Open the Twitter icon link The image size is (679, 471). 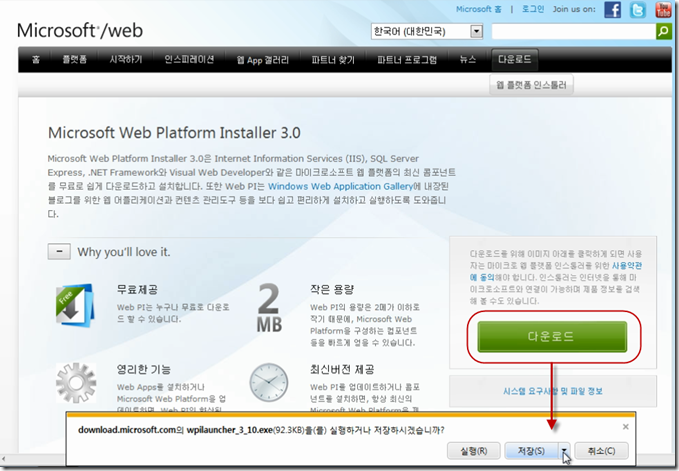pyautogui.click(x=637, y=10)
